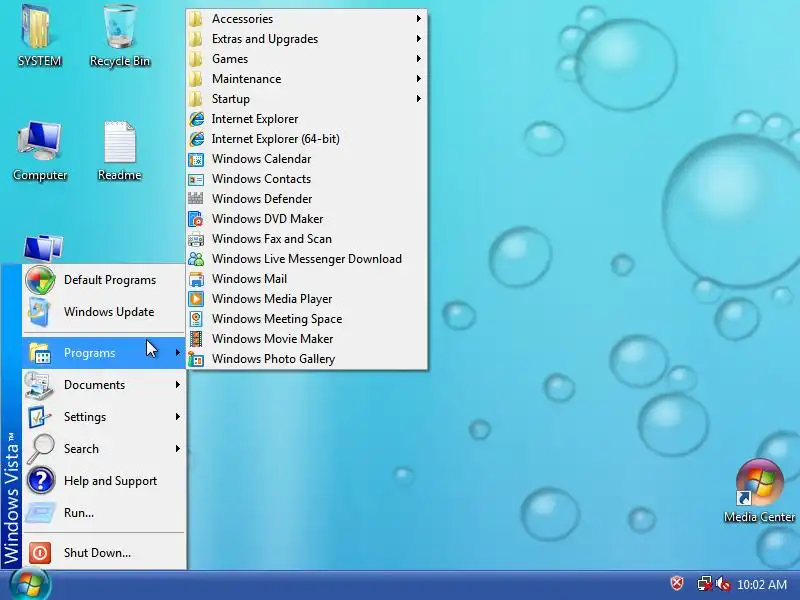Select the Readme file icon on desktop
This screenshot has height=600, width=800.
119,151
